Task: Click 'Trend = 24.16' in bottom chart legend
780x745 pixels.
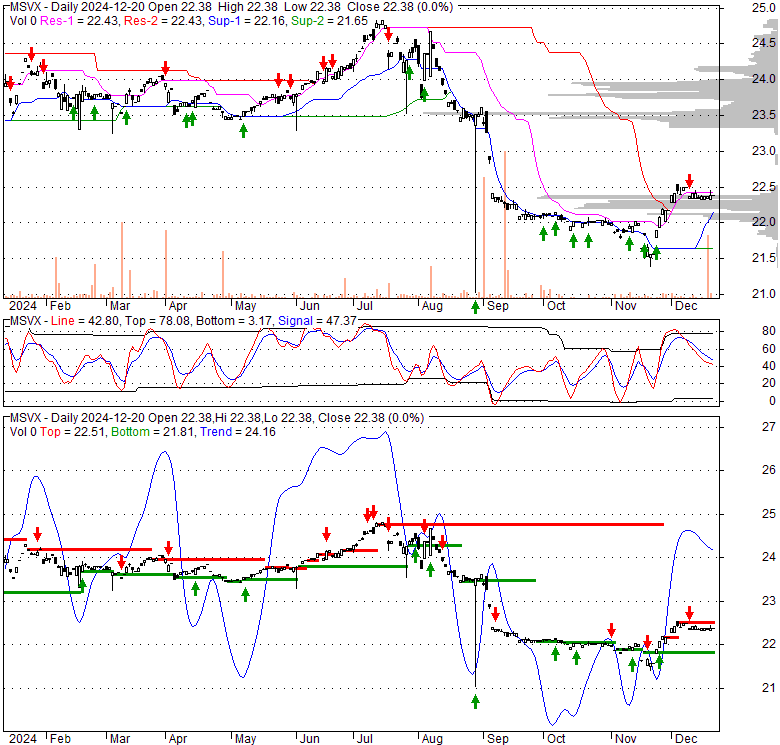Action: [x=238, y=432]
